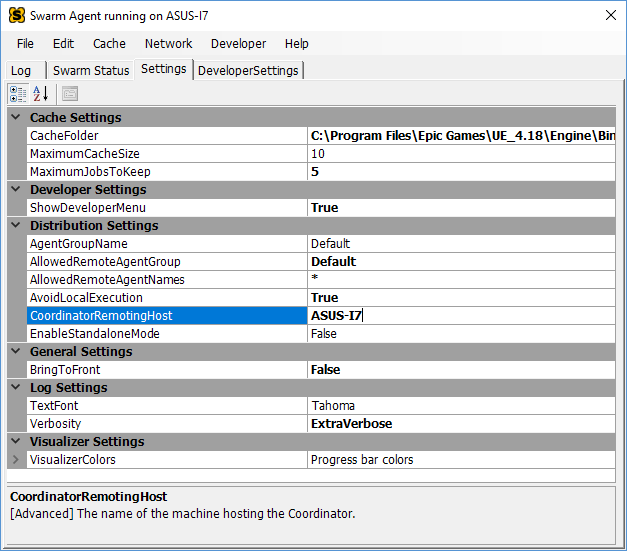
Task: Select the Verbosity property name
Action: click(167, 424)
